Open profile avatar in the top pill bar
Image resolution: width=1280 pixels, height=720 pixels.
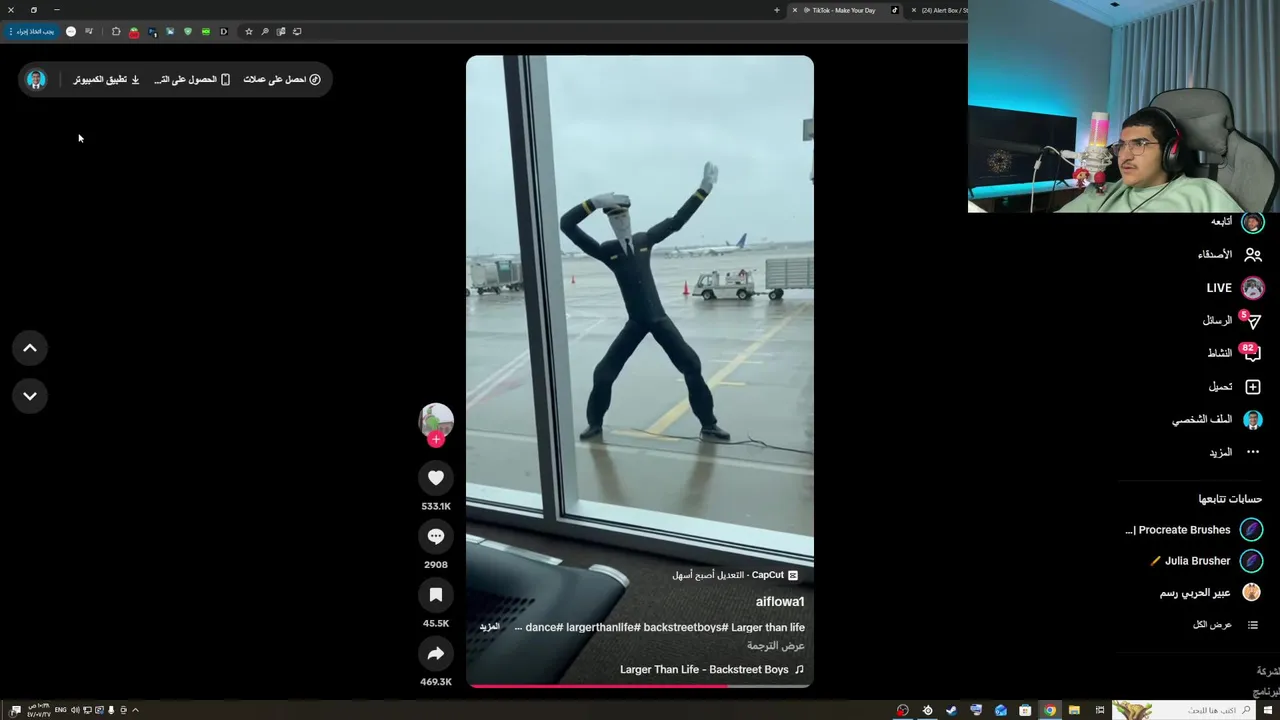[36, 79]
